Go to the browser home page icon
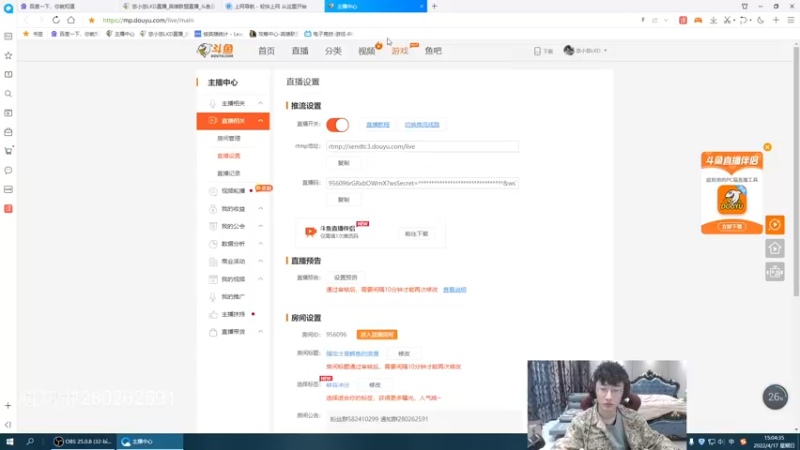Viewport: 800px width, 450px height. point(71,20)
